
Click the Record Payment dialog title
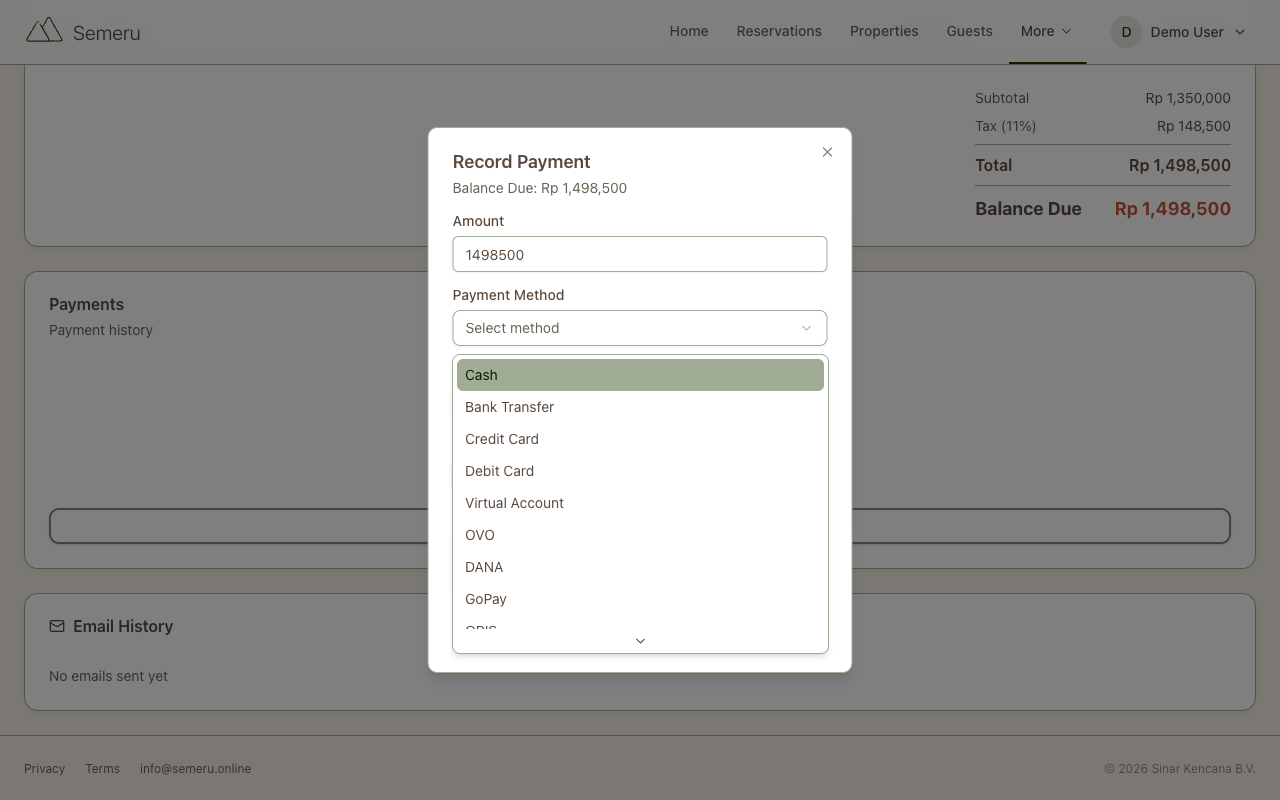pyautogui.click(x=521, y=162)
